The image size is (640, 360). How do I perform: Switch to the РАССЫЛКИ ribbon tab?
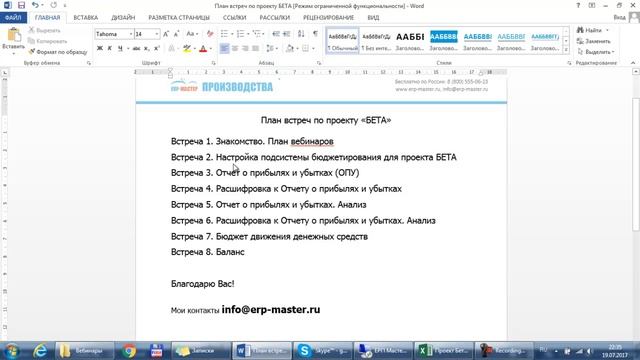point(274,18)
